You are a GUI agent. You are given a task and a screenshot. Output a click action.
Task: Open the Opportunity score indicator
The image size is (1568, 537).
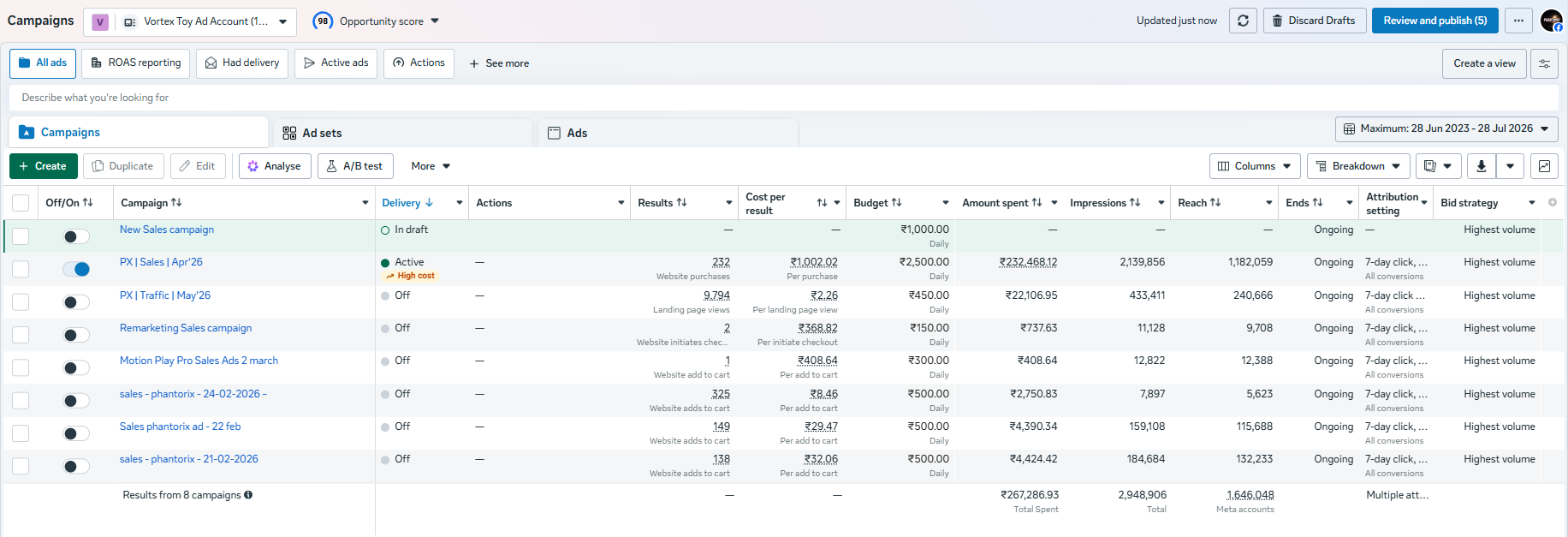tap(376, 21)
